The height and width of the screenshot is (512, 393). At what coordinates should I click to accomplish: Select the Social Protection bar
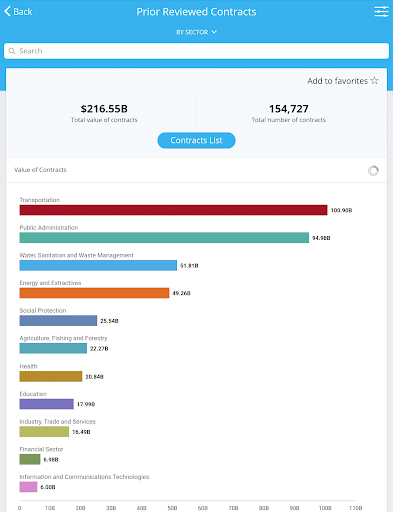coord(58,321)
